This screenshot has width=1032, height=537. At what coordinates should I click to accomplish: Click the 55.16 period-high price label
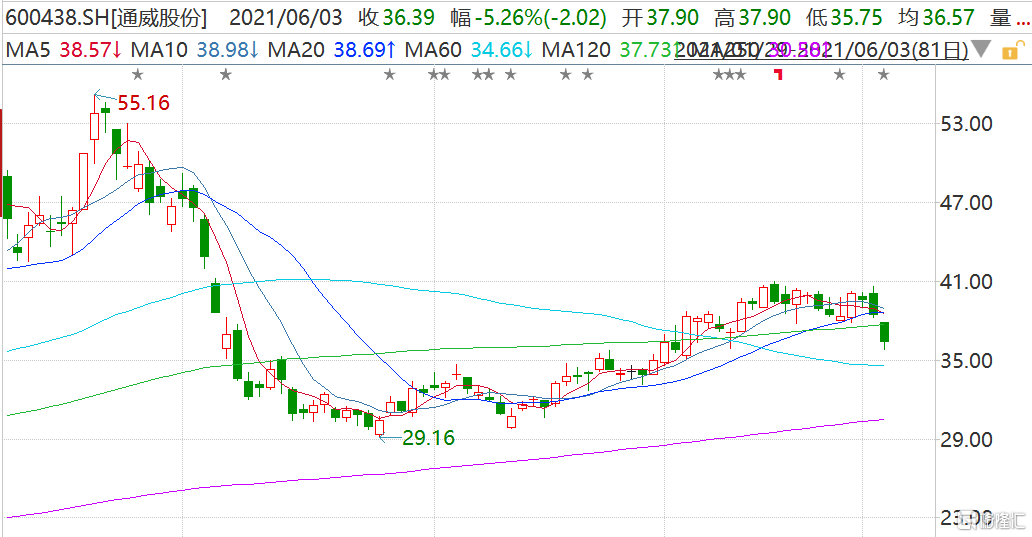(x=143, y=103)
